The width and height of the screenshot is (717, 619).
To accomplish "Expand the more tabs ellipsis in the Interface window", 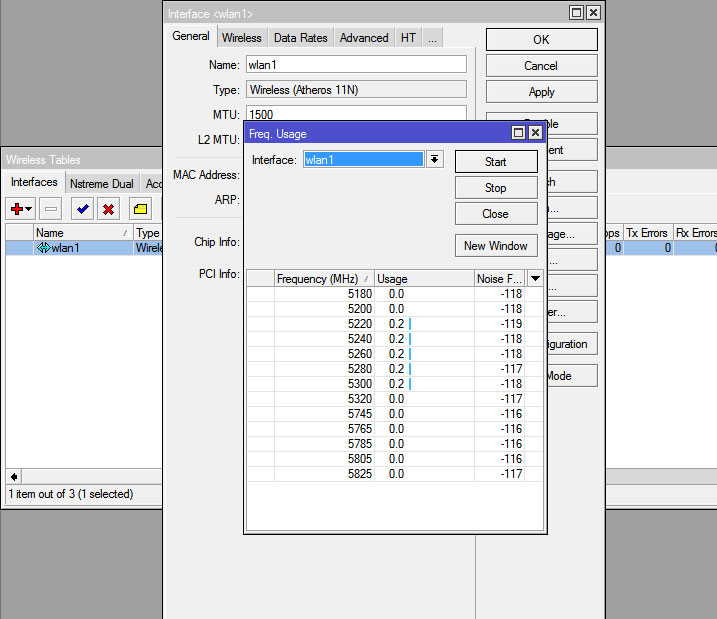I will pos(432,38).
